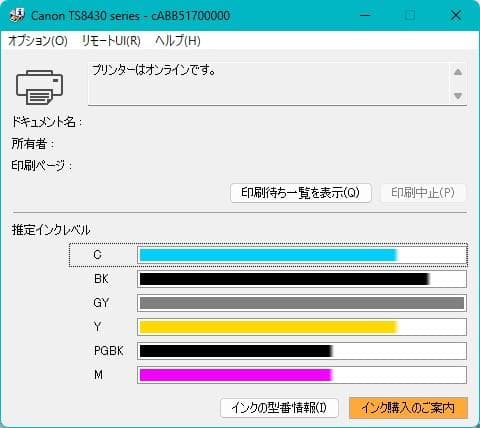Image resolution: width=480 pixels, height=428 pixels.
Task: Click the 印刷ページ label
Action: tap(41, 165)
